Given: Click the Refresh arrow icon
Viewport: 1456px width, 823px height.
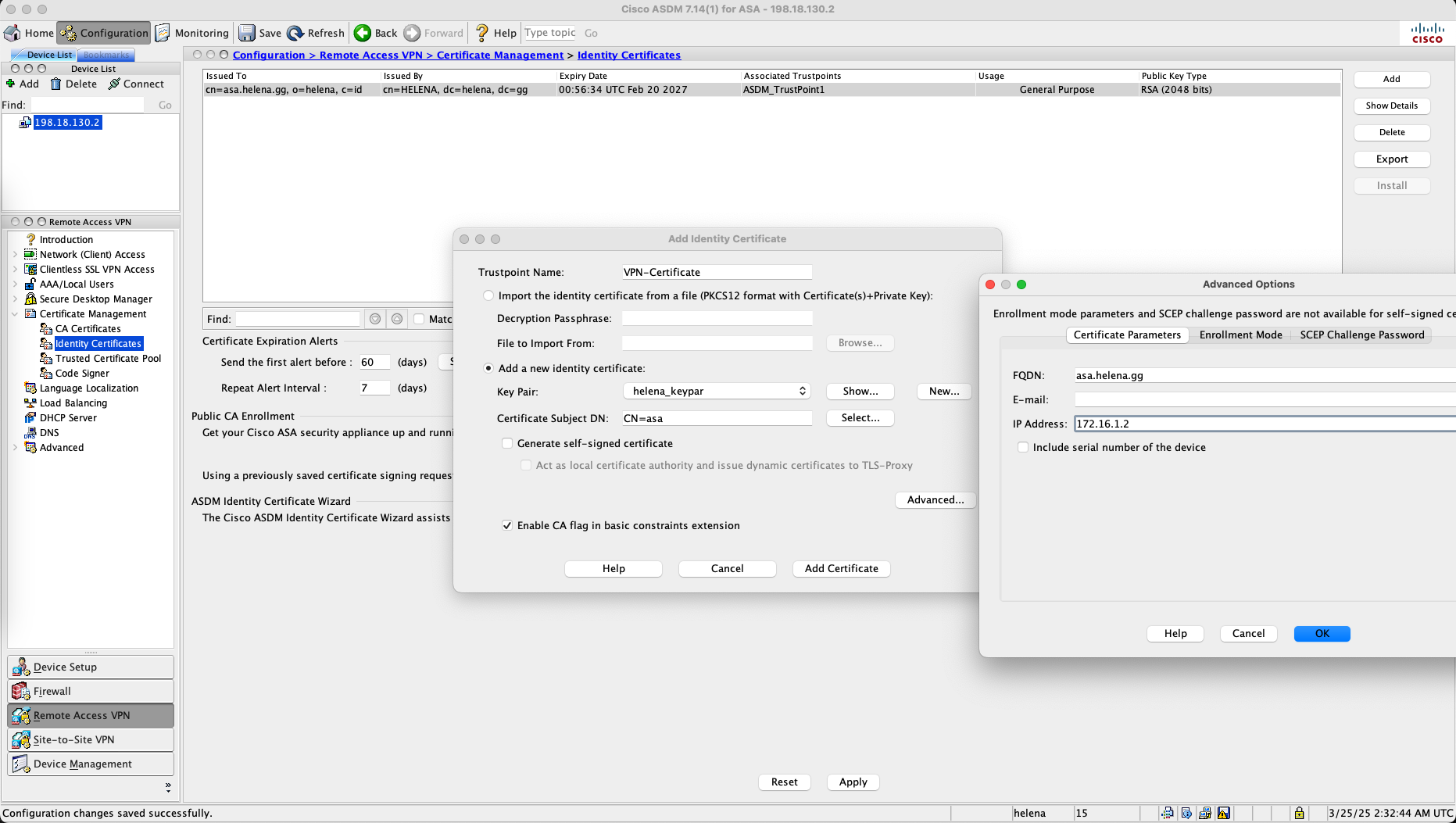Looking at the screenshot, I should [295, 33].
